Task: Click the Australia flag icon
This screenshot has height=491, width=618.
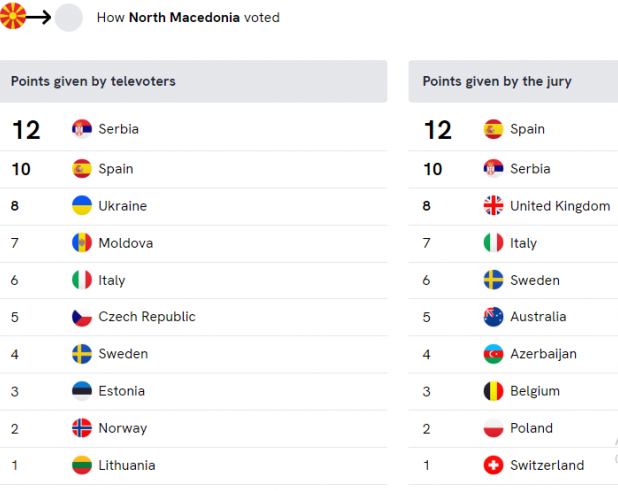Action: click(x=493, y=317)
